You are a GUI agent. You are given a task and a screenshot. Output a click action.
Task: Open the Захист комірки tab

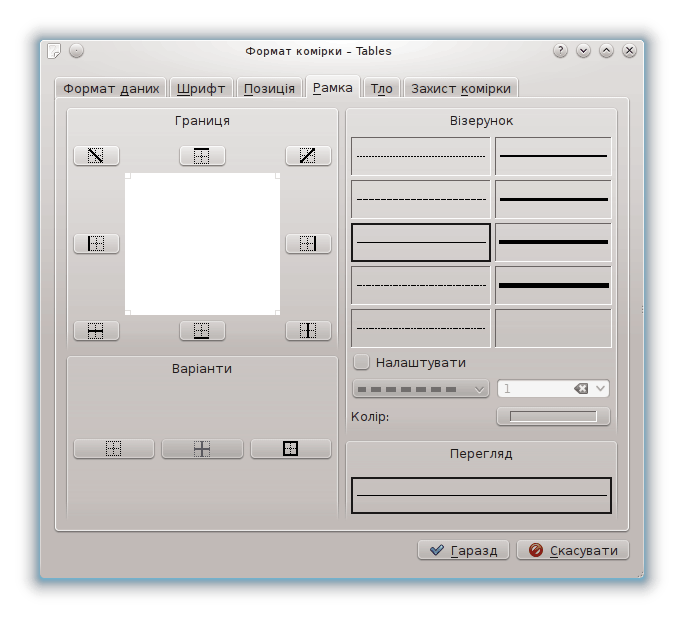[x=461, y=88]
